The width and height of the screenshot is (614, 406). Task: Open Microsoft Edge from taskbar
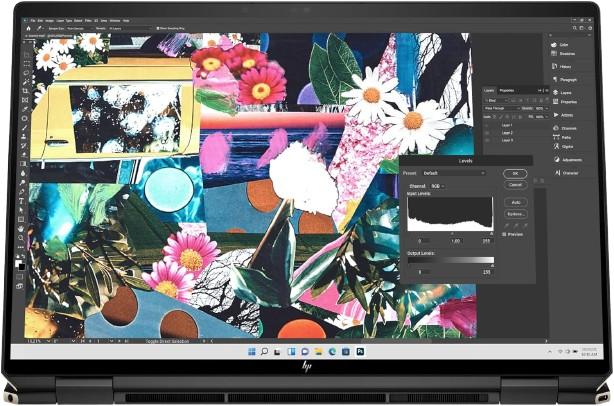tap(332, 352)
